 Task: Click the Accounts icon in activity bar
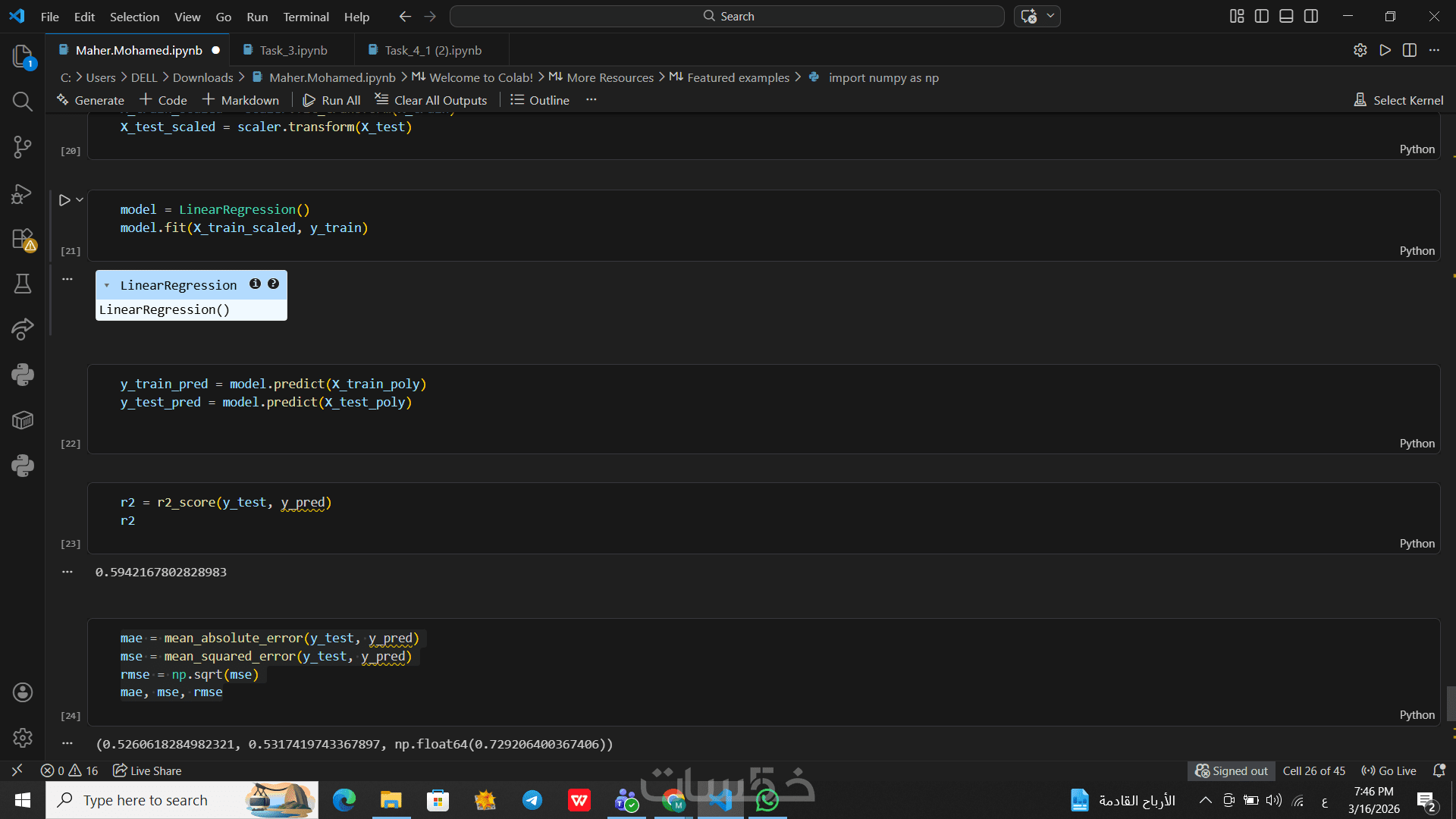point(23,692)
